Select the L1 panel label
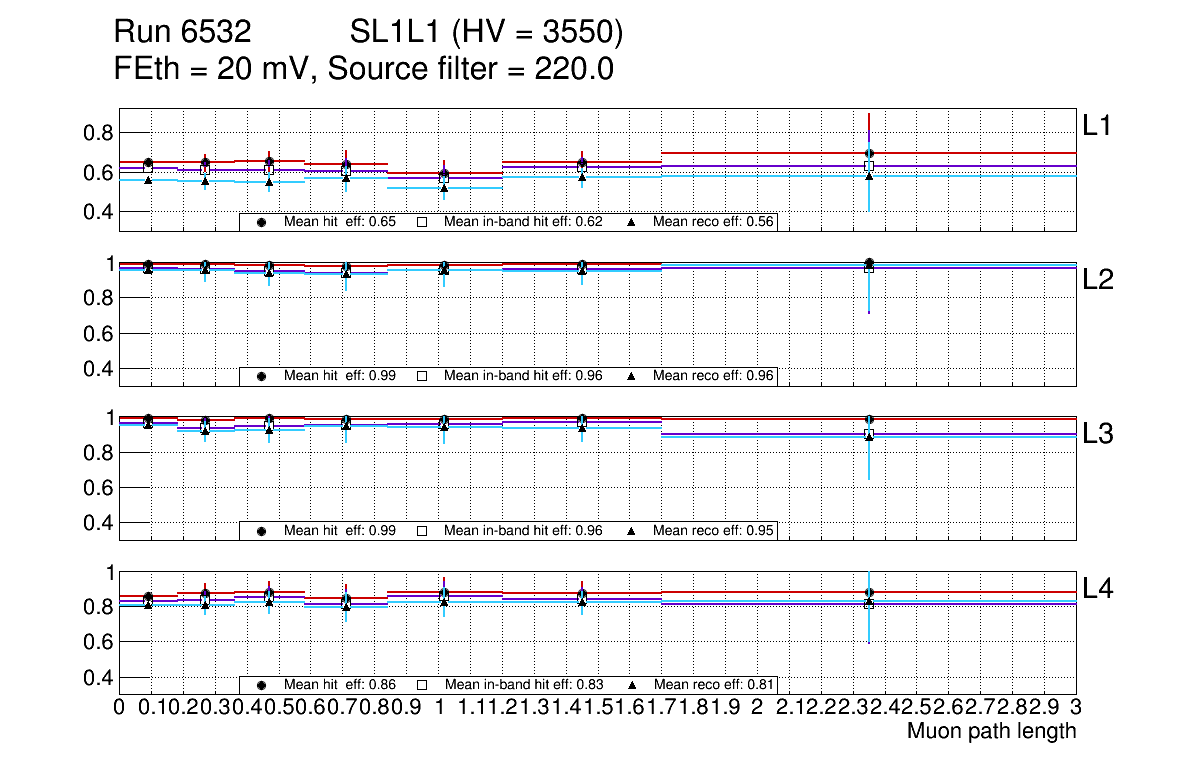1196x772 pixels. pyautogui.click(x=1097, y=126)
